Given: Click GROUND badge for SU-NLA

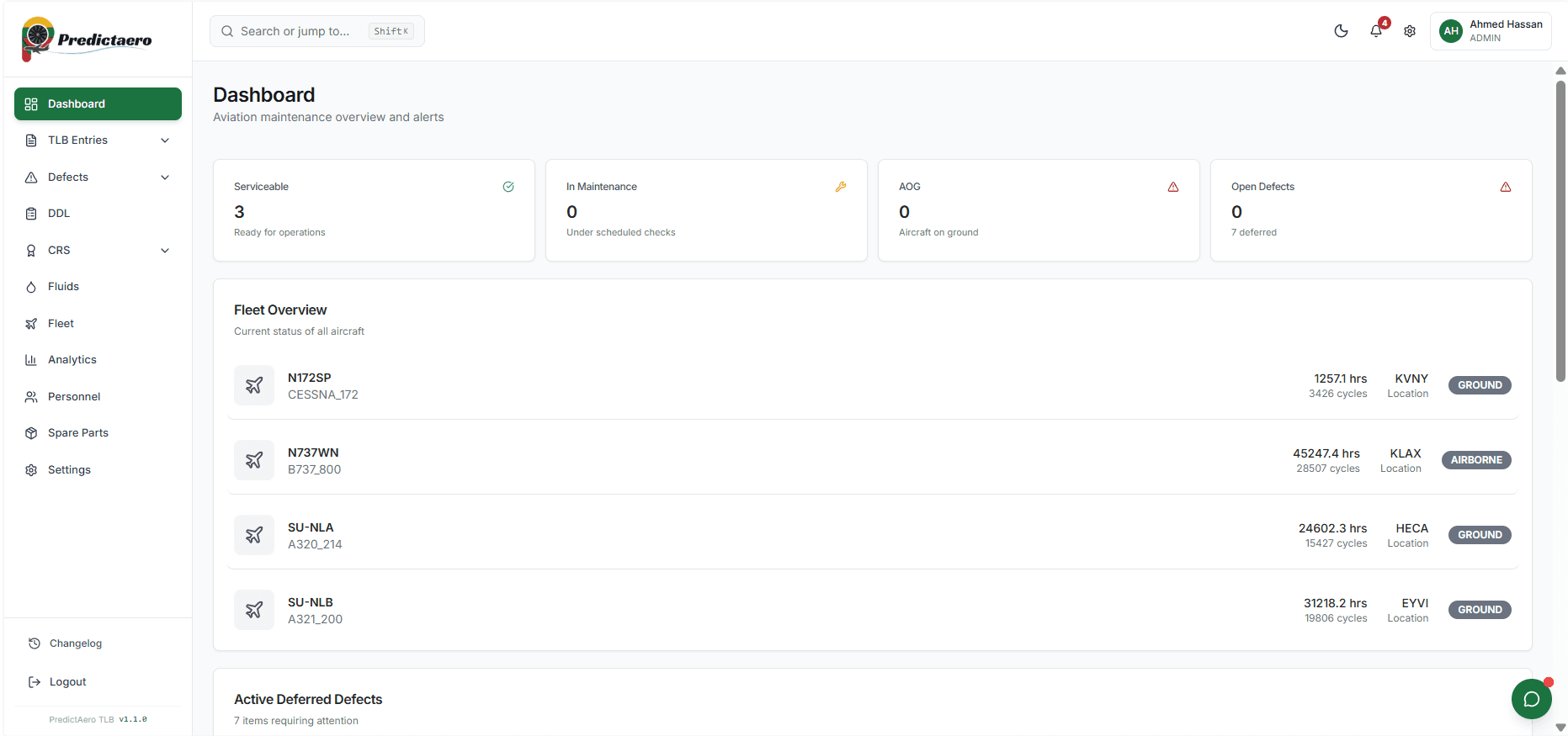Looking at the screenshot, I should click(1480, 535).
